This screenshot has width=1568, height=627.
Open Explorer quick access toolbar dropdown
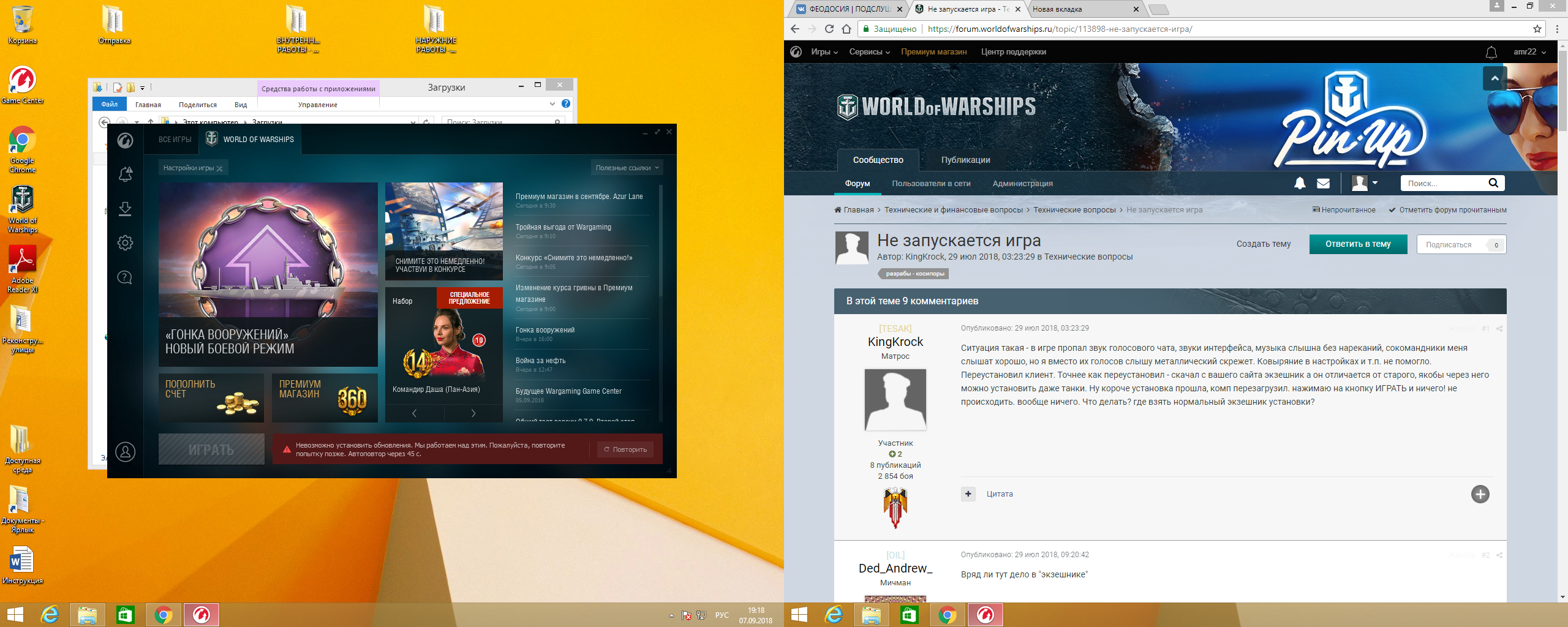click(x=143, y=88)
